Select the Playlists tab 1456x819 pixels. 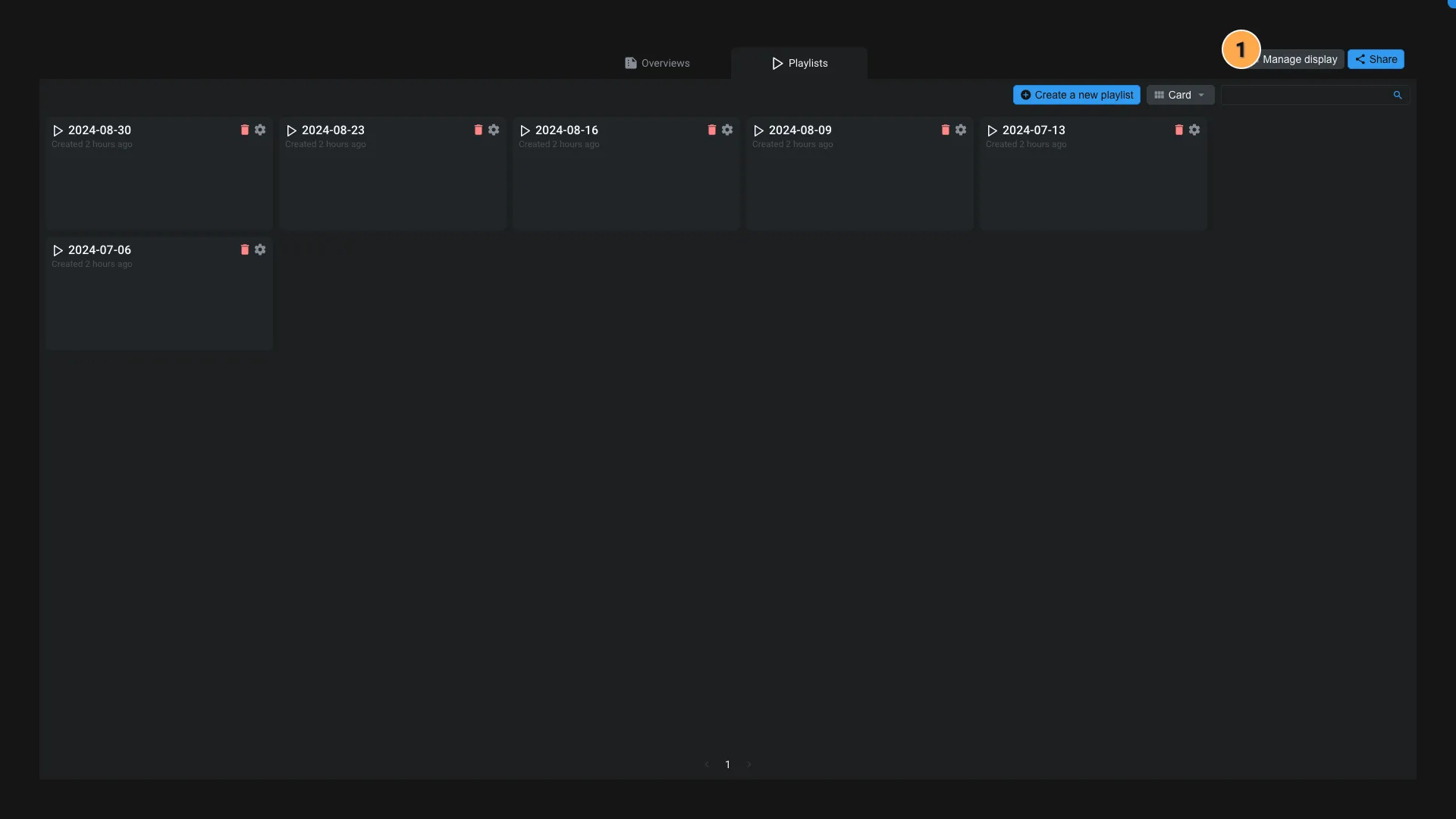point(799,63)
